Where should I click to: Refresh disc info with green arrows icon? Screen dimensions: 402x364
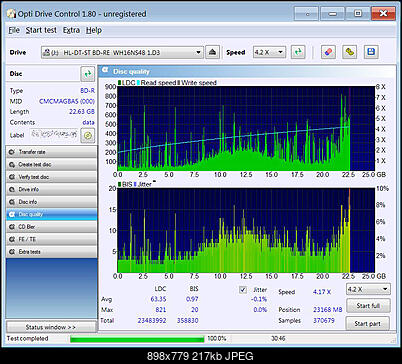point(88,74)
